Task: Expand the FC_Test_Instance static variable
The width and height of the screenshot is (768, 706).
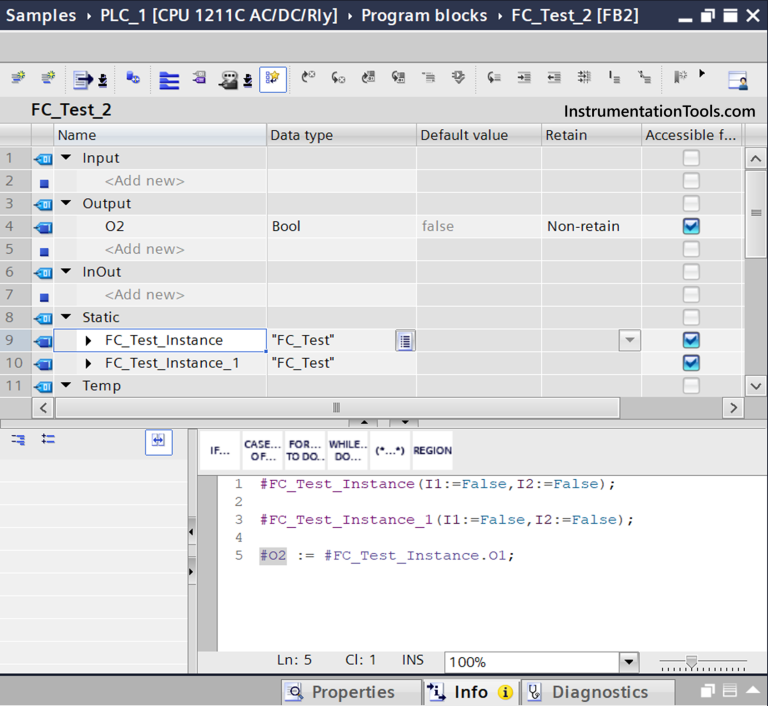Action: [89, 341]
